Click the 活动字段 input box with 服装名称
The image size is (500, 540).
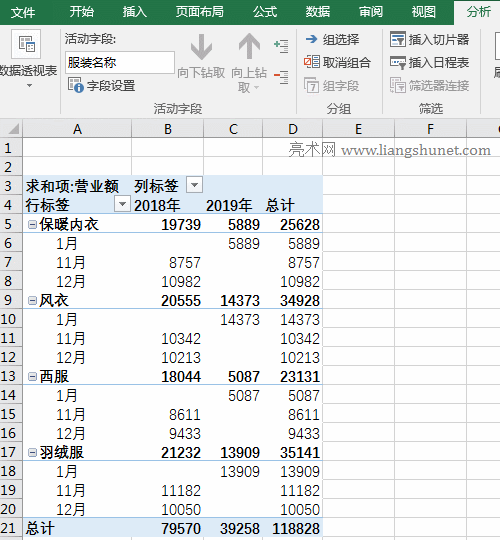(x=120, y=62)
